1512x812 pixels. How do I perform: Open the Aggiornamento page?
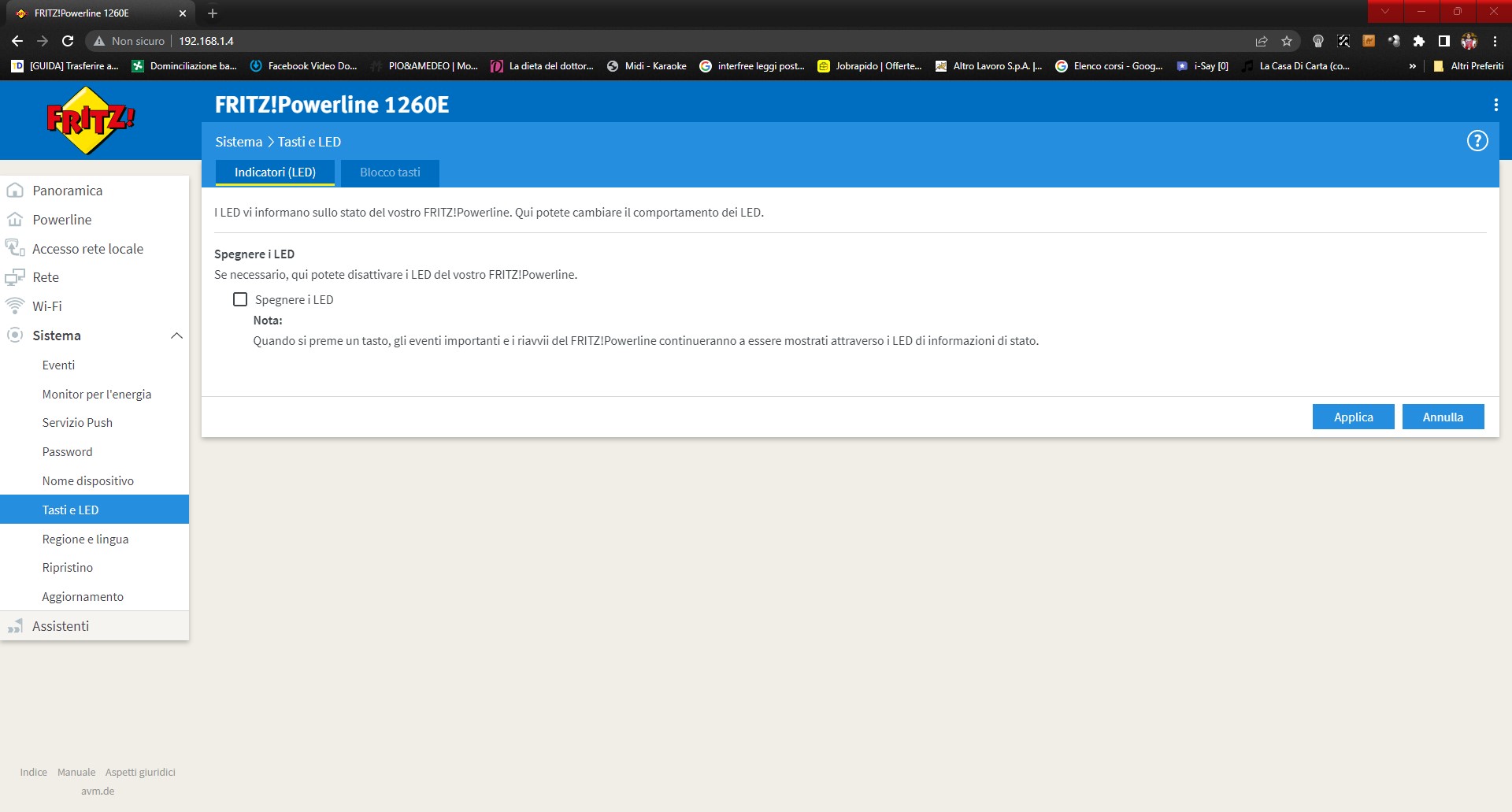click(83, 597)
